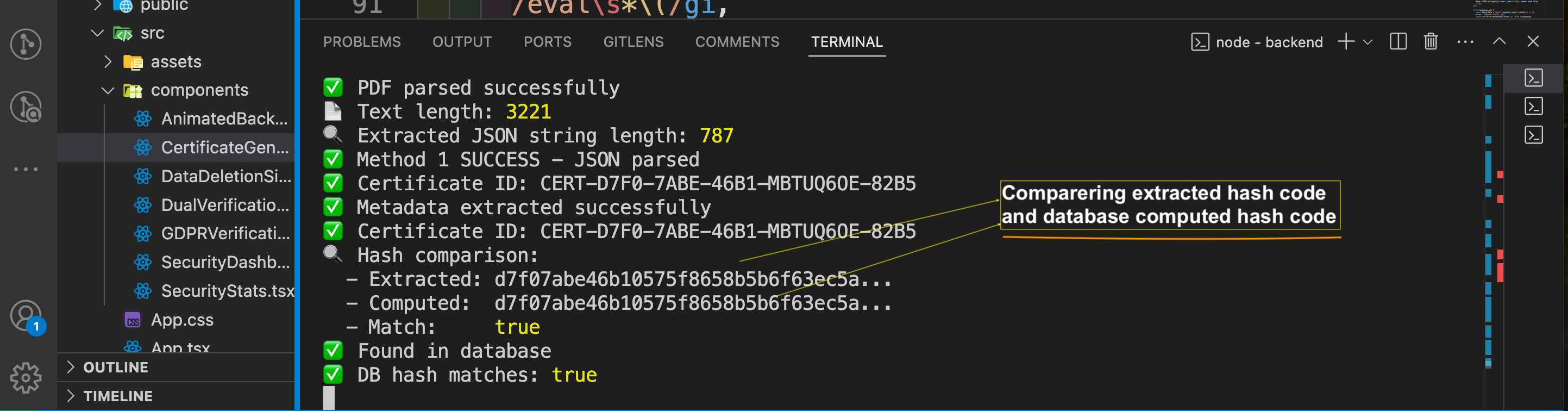The width and height of the screenshot is (1568, 411).
Task: Open the Accounts menu
Action: tap(26, 316)
